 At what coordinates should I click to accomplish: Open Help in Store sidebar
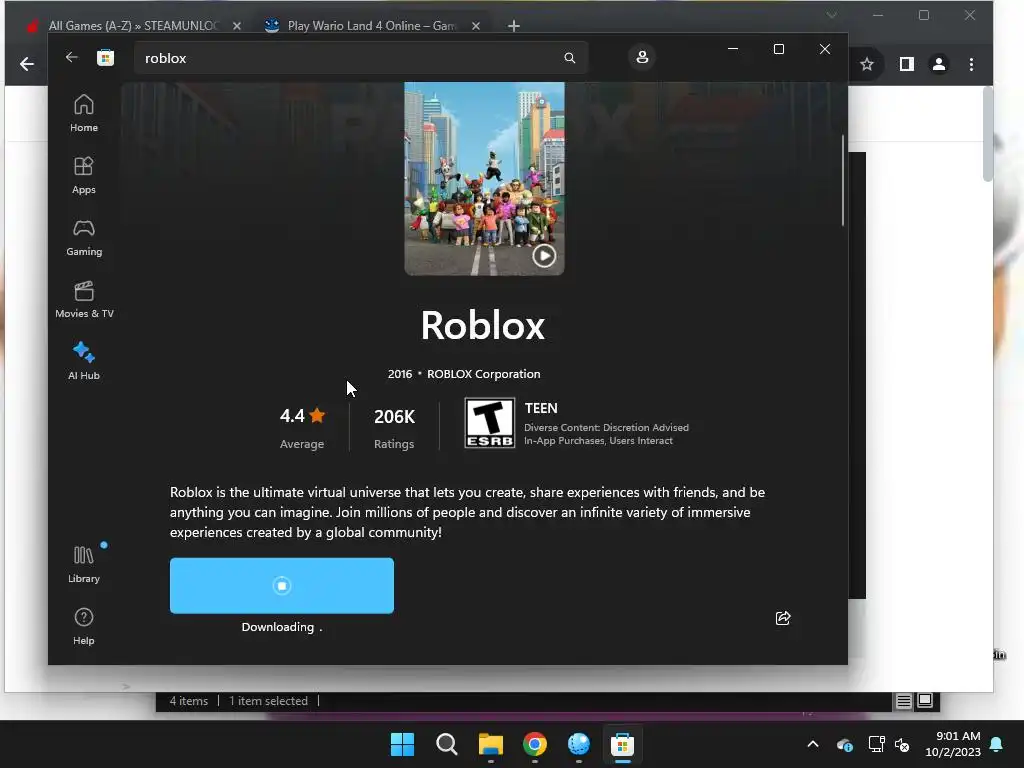tap(84, 626)
